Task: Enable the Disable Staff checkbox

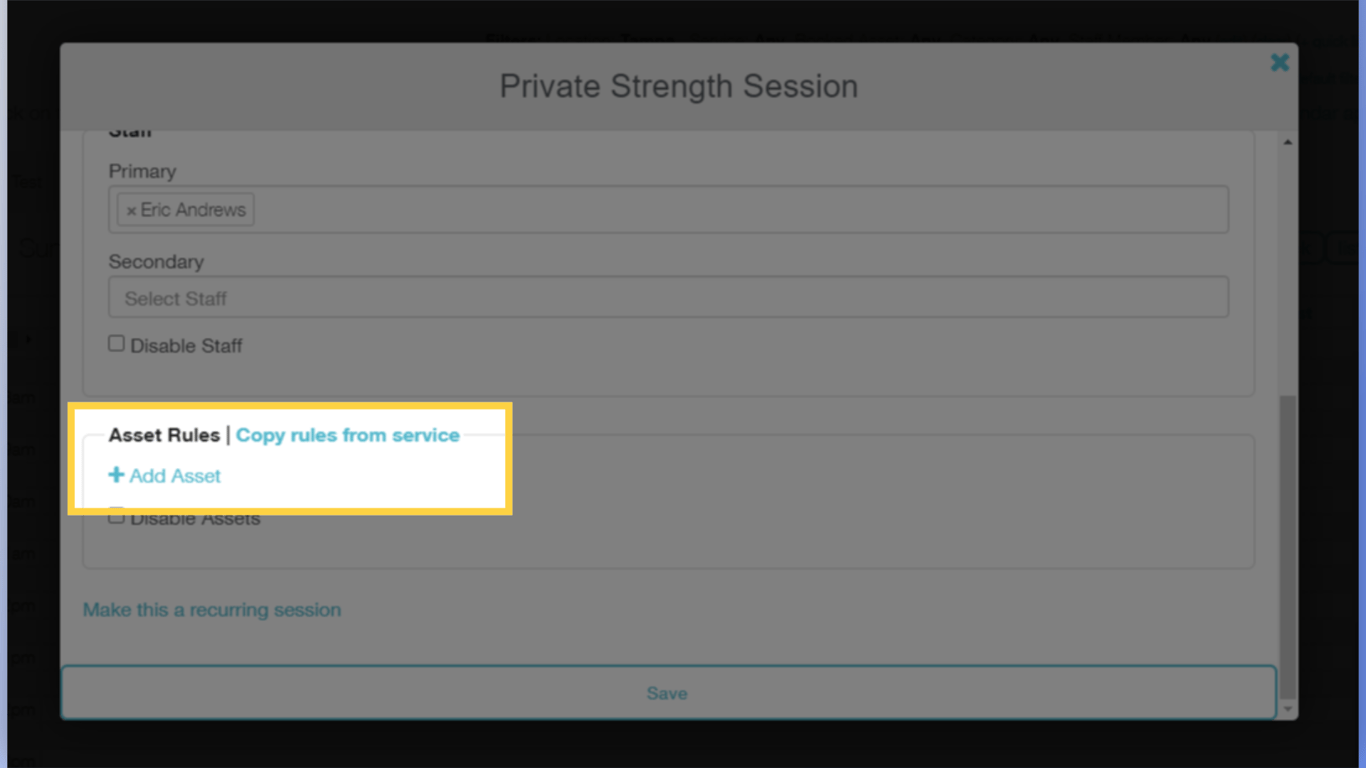Action: point(116,342)
